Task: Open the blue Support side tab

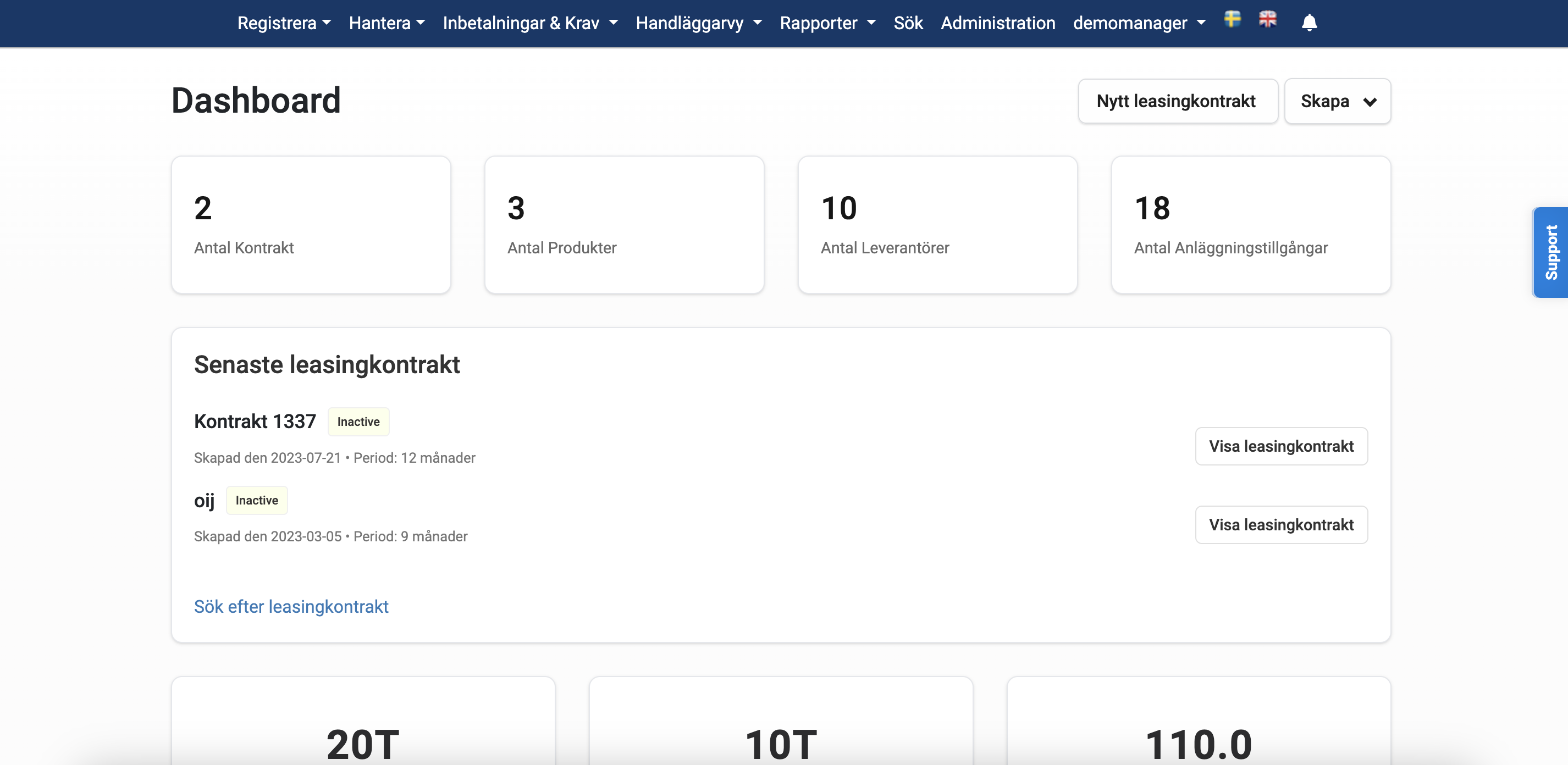Action: [1550, 252]
